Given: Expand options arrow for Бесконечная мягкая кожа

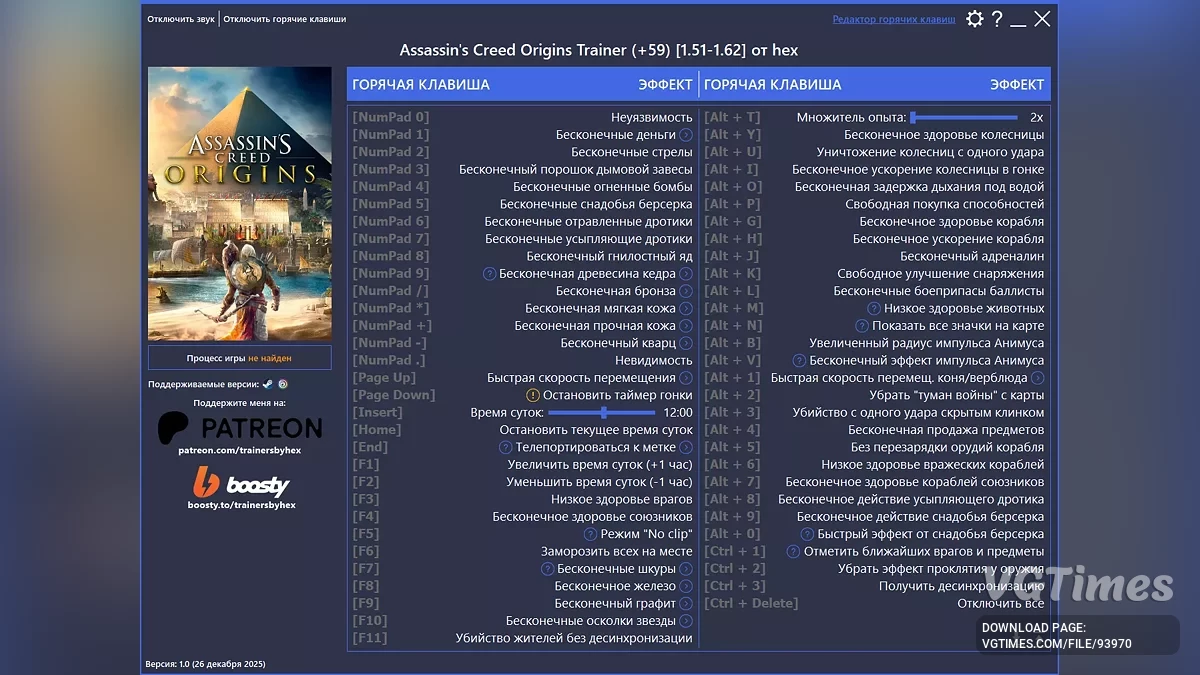Looking at the screenshot, I should pos(686,308).
